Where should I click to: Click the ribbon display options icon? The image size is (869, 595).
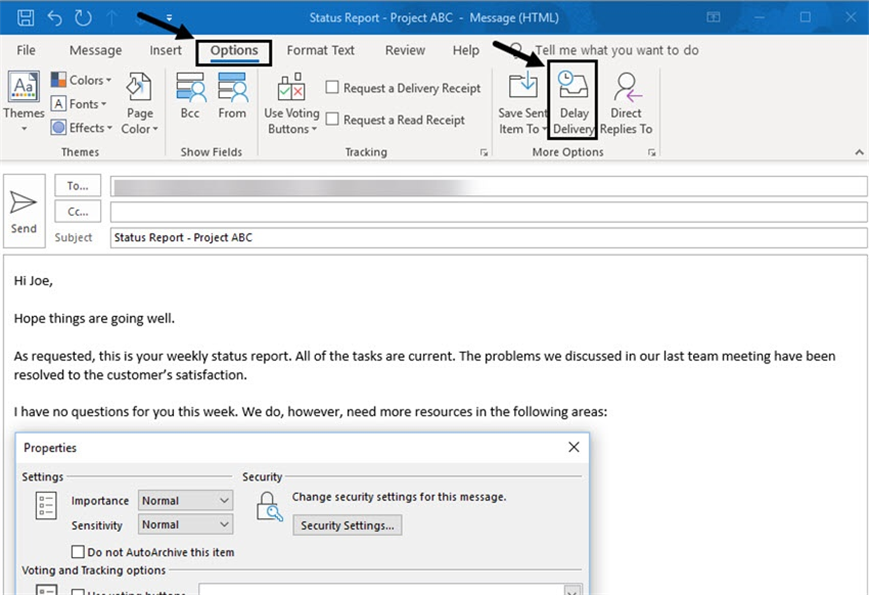pyautogui.click(x=713, y=17)
